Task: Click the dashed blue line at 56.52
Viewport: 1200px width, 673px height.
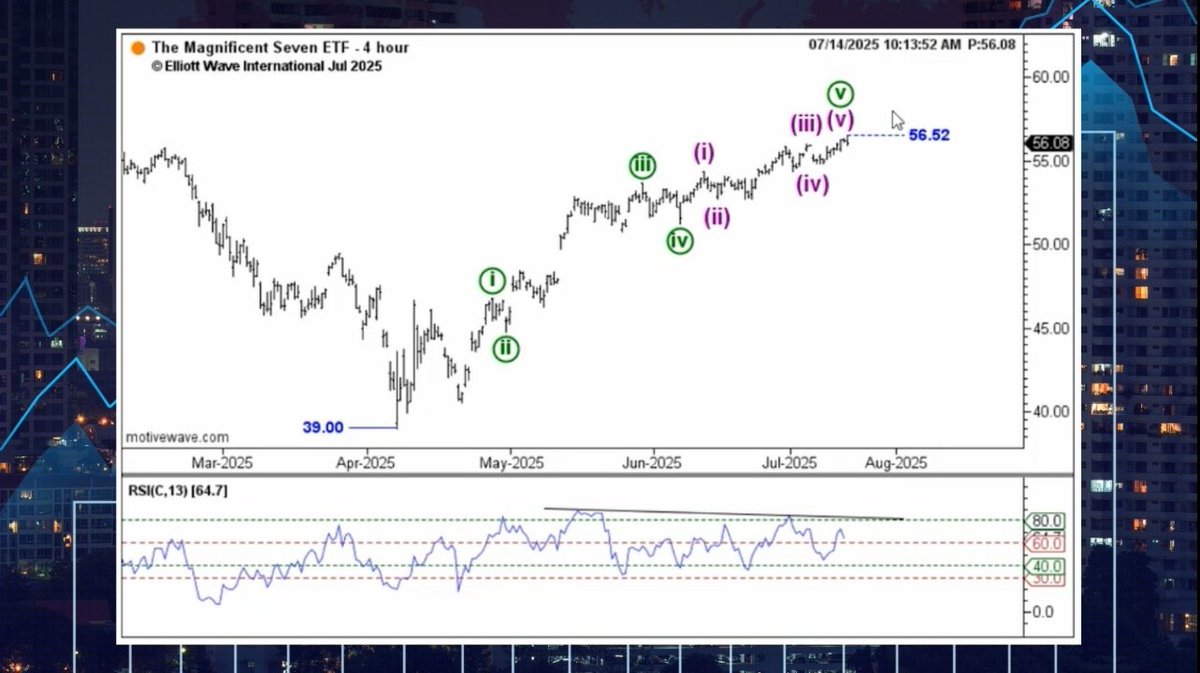Action: (x=876, y=135)
